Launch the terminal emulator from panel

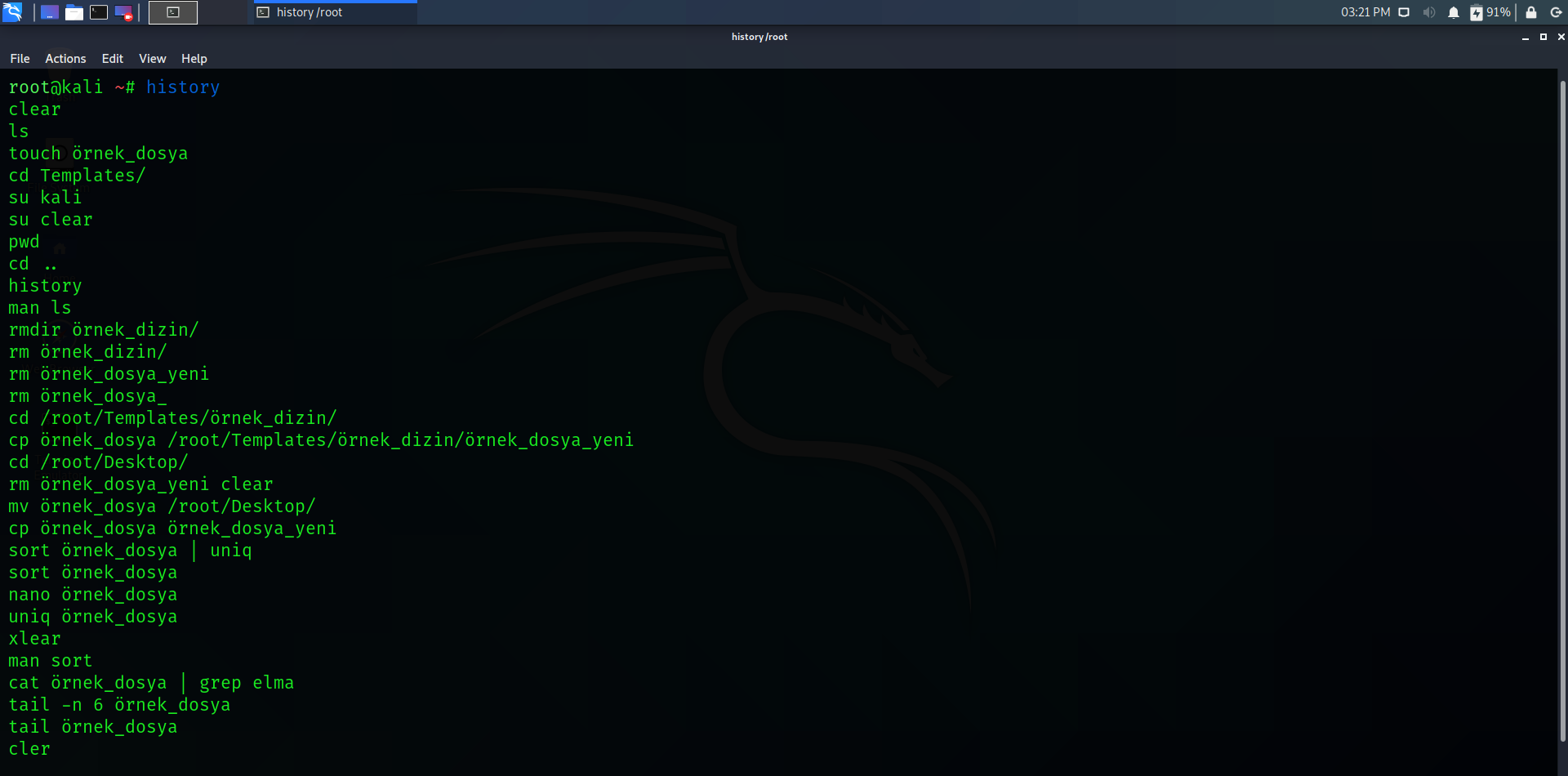coord(99,12)
